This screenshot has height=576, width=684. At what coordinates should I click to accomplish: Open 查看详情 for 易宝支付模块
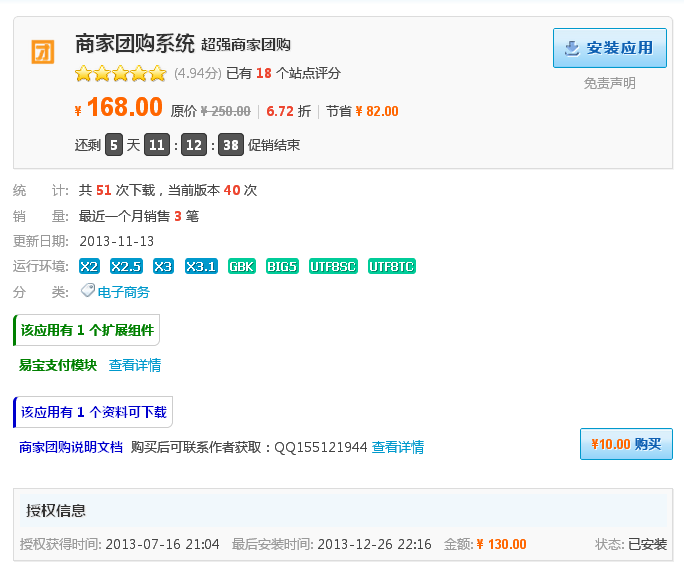pos(135,365)
